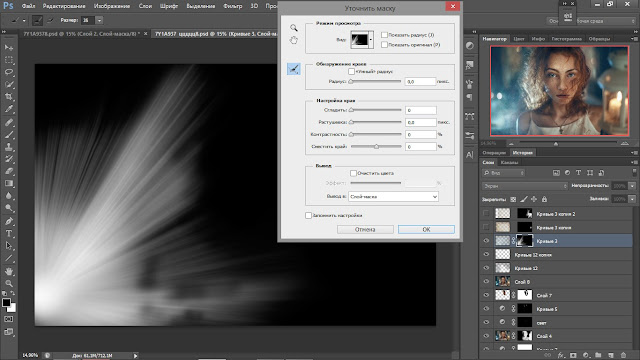
Task: Create a new group folder icon
Action: 598,356
